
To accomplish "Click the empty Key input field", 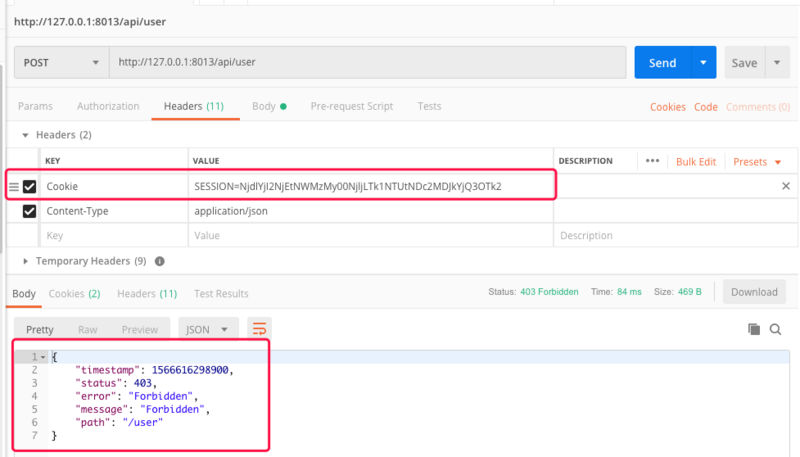I will (114, 236).
